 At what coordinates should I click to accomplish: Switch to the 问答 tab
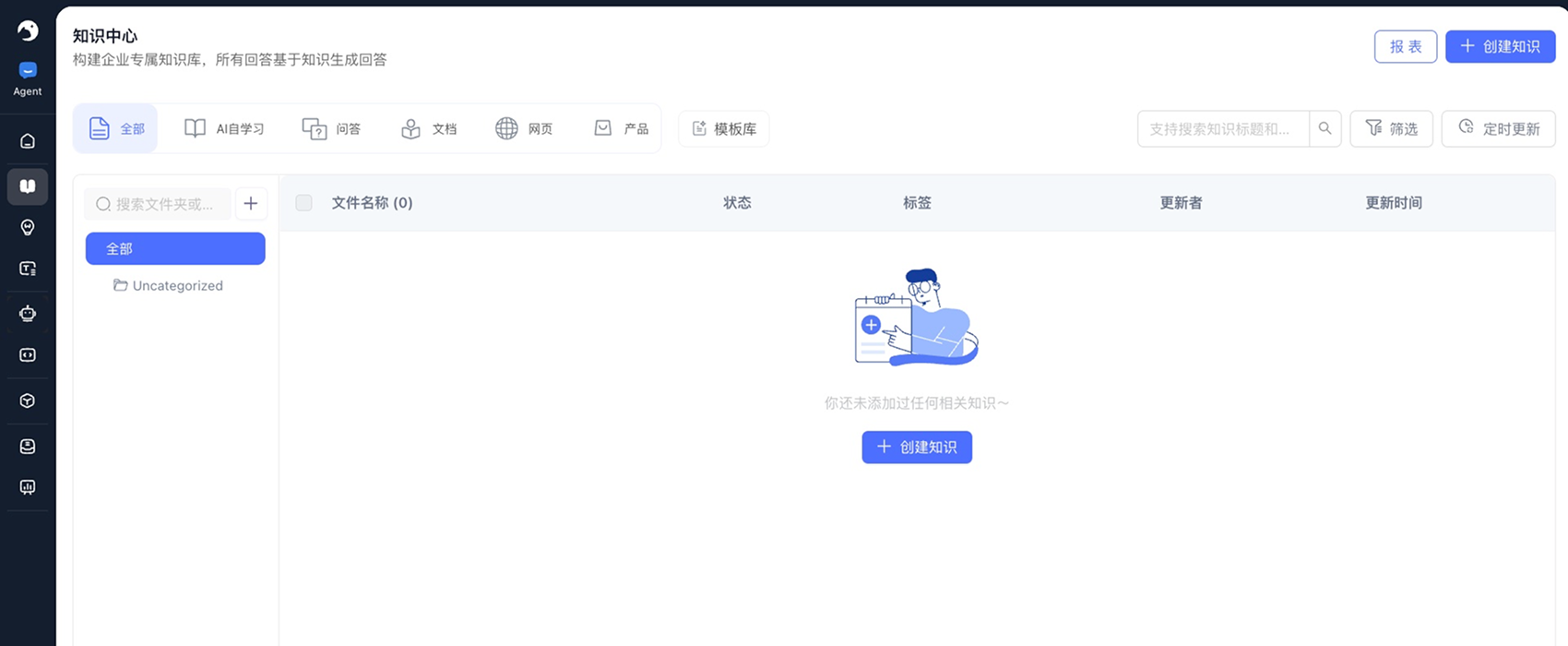click(x=332, y=128)
